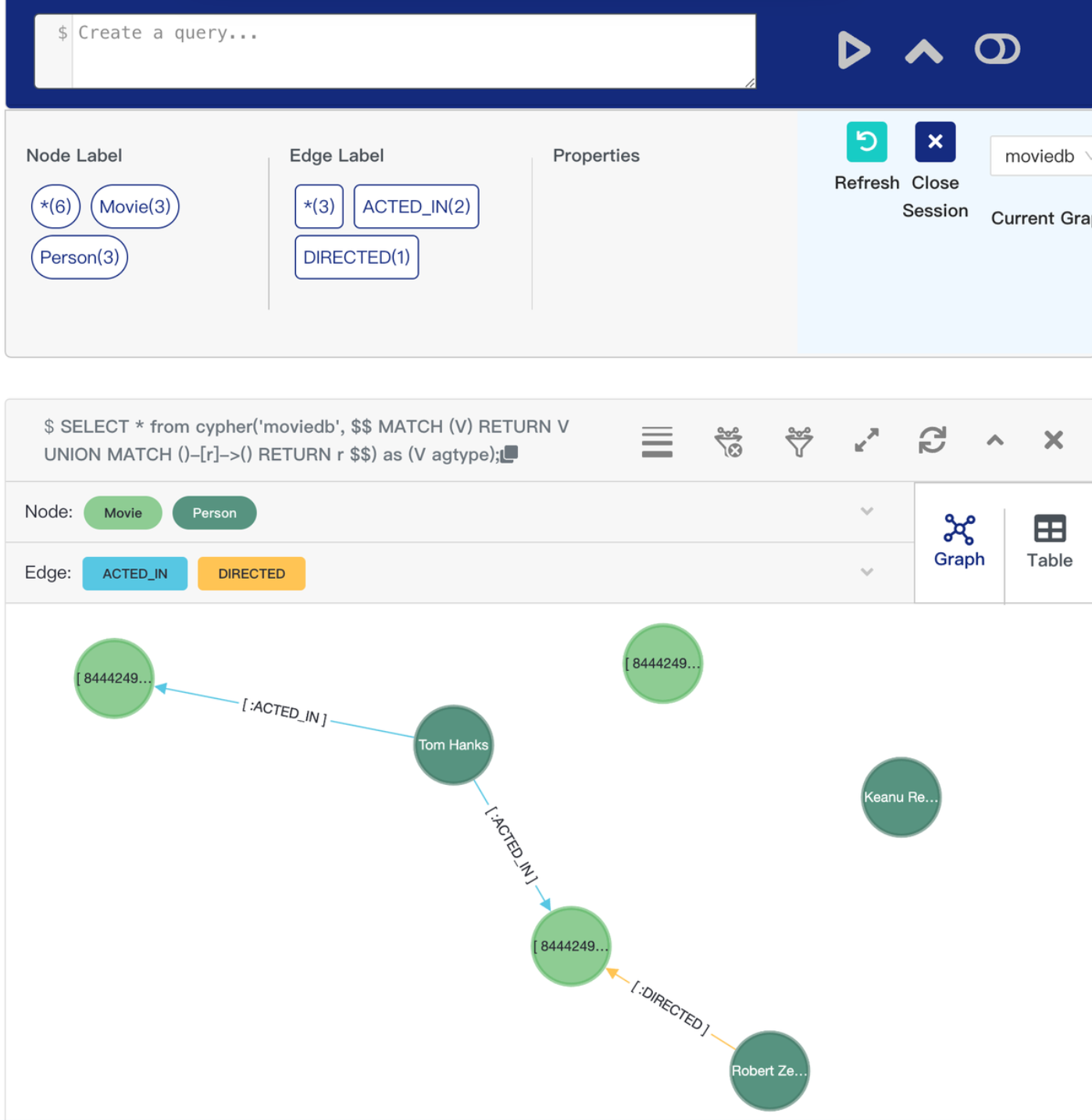1092x1120 pixels.
Task: Select the unconnected Movie node
Action: point(663,664)
